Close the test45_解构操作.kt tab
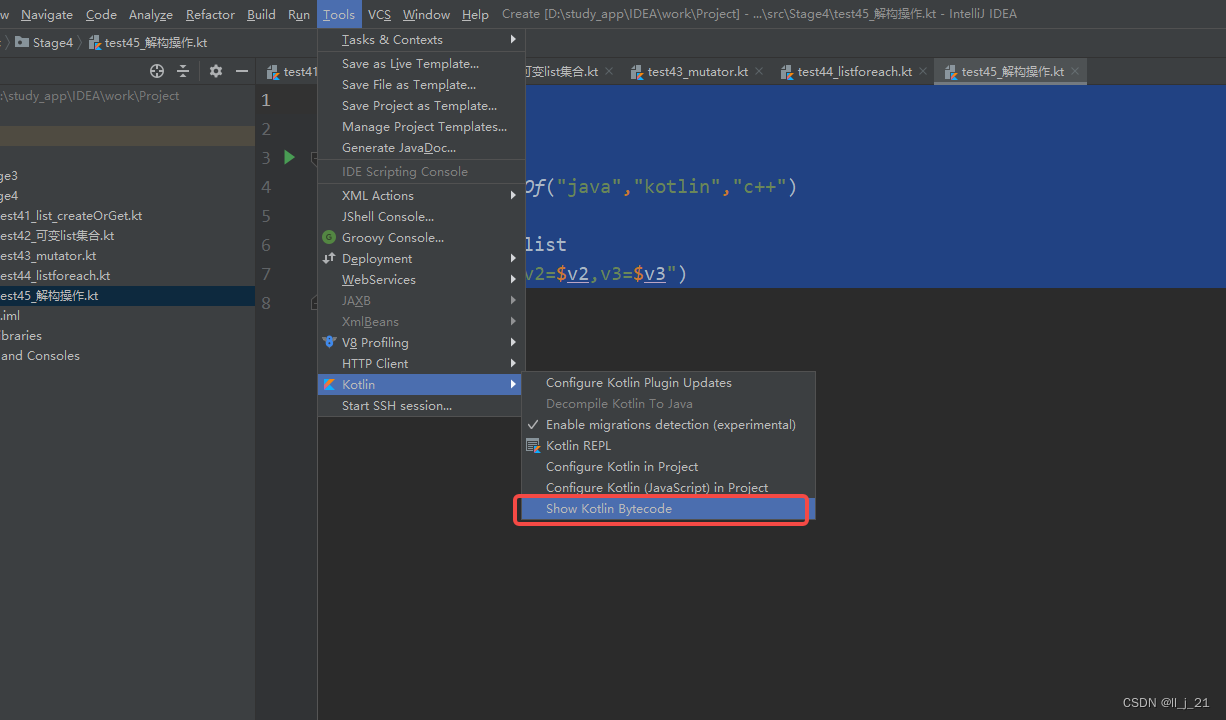1226x720 pixels. (x=1075, y=71)
